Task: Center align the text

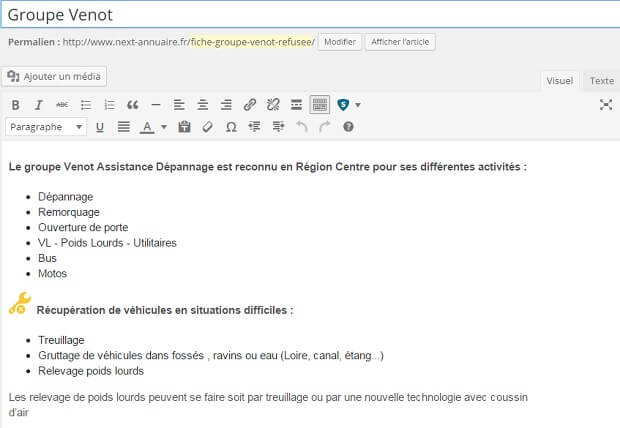Action: [x=202, y=105]
